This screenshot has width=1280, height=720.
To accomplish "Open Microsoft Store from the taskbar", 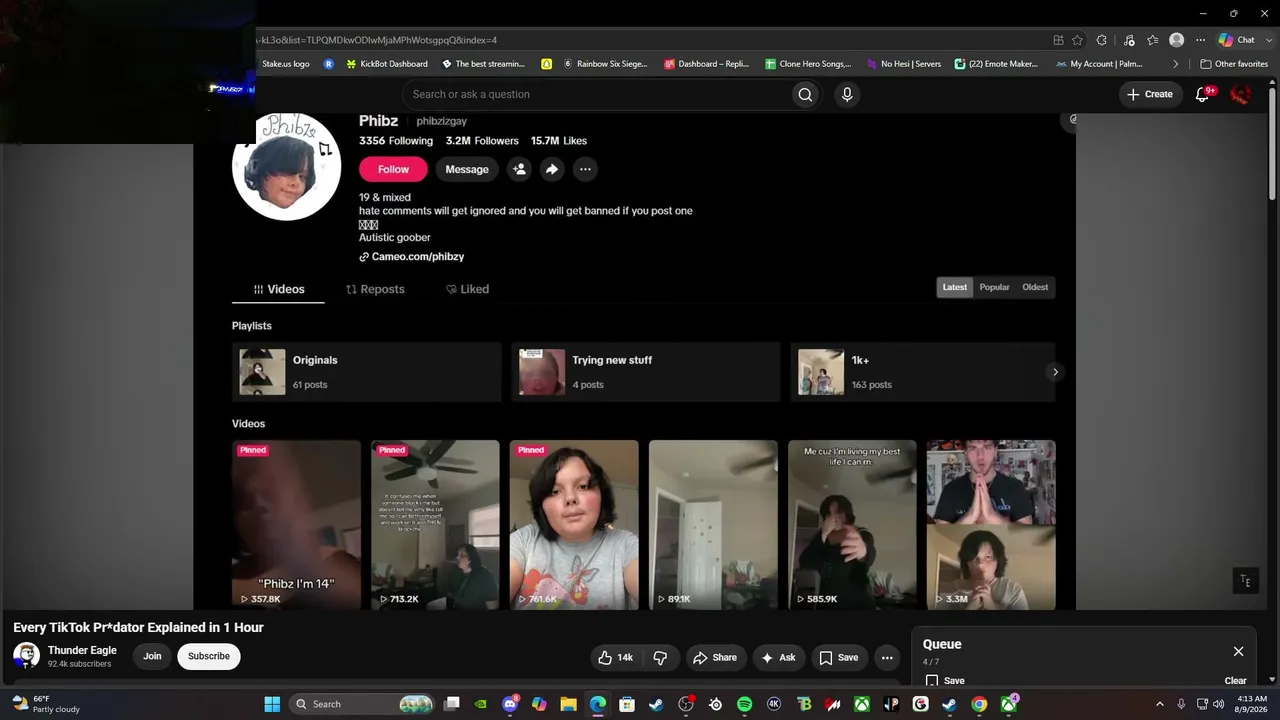I will 627,704.
